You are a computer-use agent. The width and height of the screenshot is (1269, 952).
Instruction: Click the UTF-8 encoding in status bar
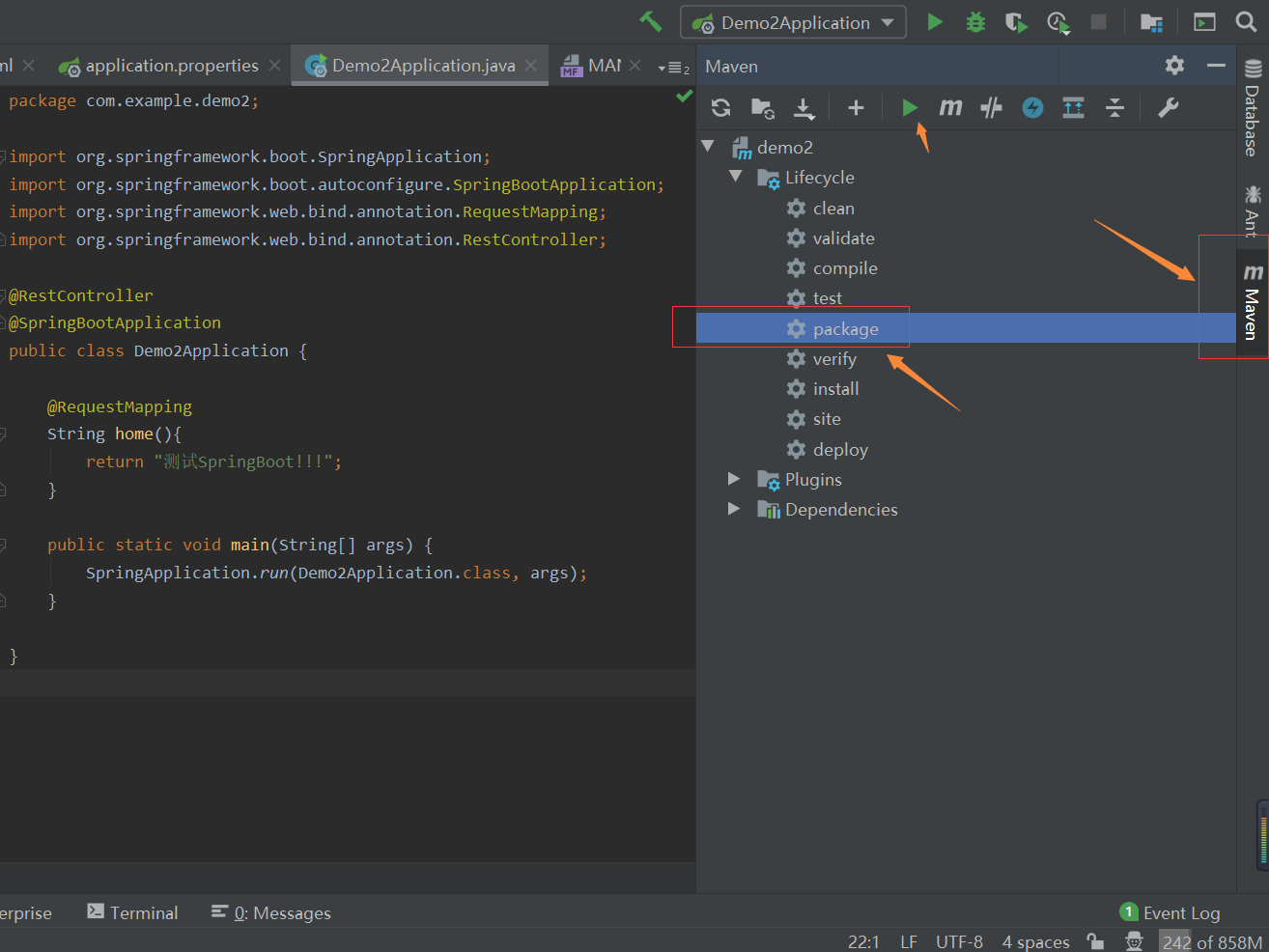(958, 941)
